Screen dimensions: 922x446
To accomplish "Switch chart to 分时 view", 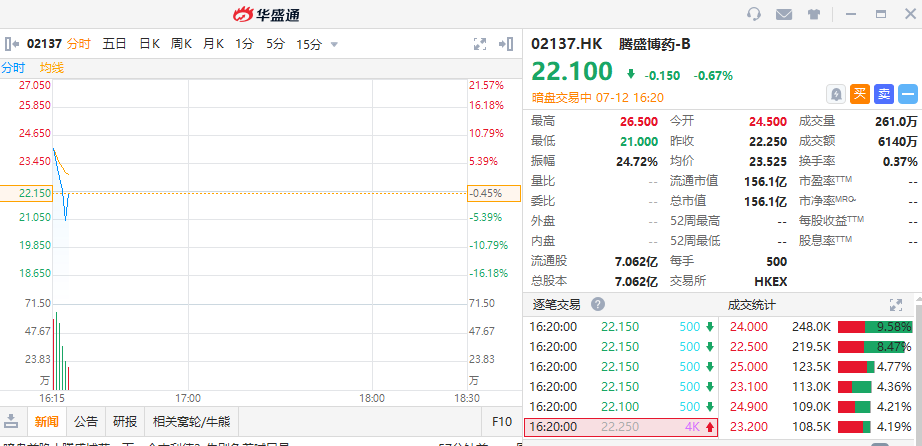I will (79, 44).
